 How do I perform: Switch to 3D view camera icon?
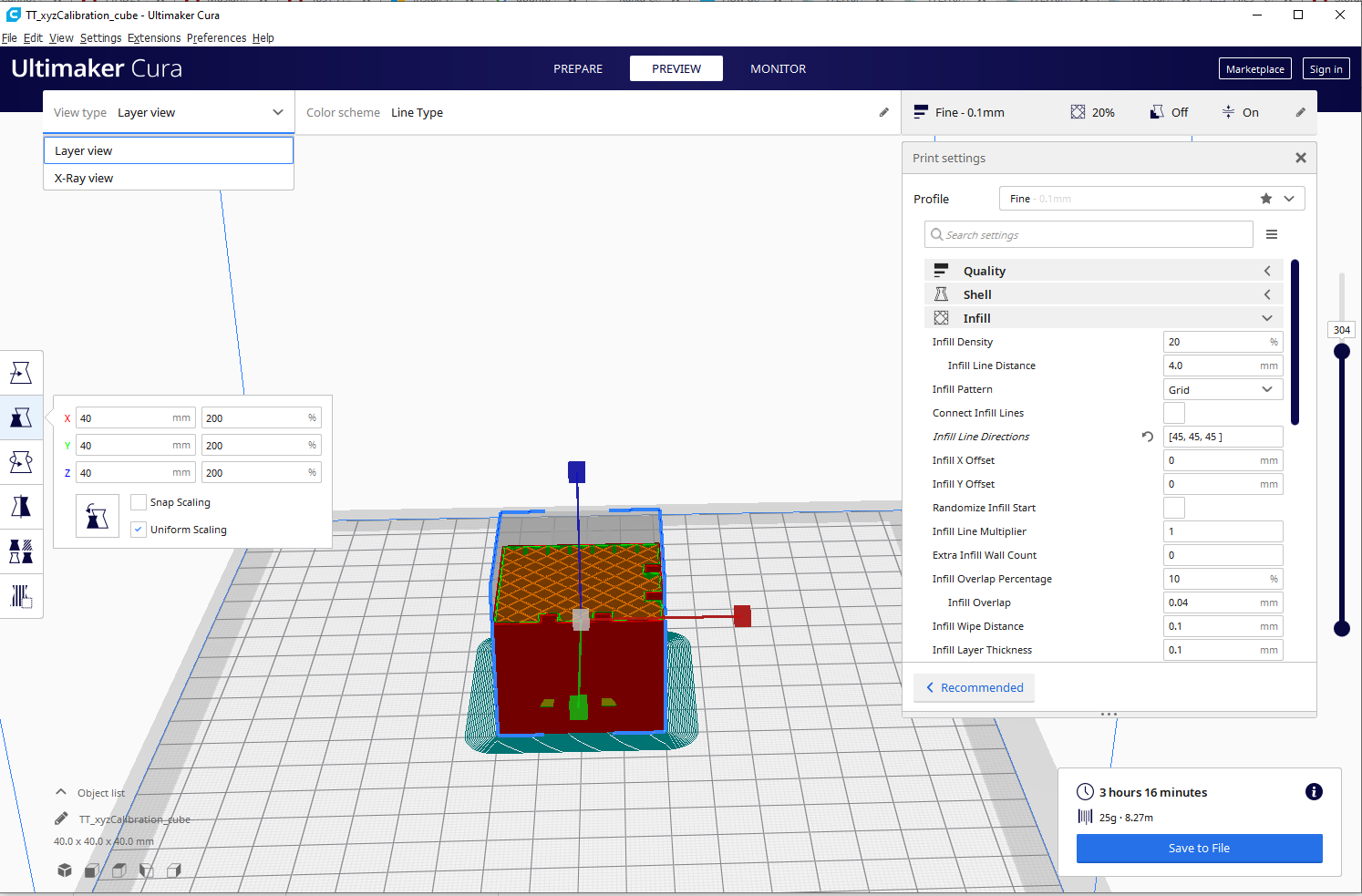pyautogui.click(x=65, y=870)
